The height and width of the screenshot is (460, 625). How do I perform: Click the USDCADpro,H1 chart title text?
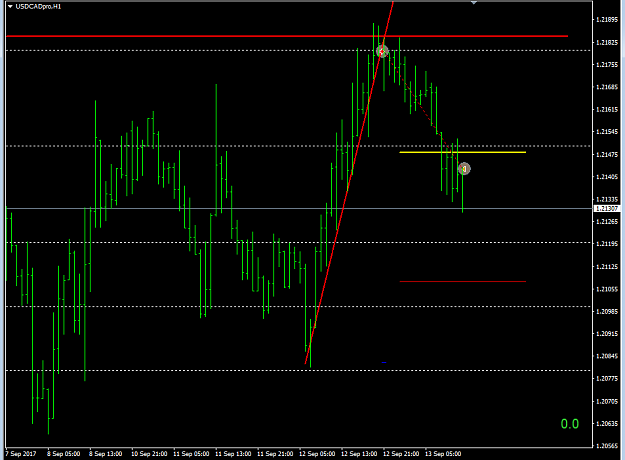(38, 6)
